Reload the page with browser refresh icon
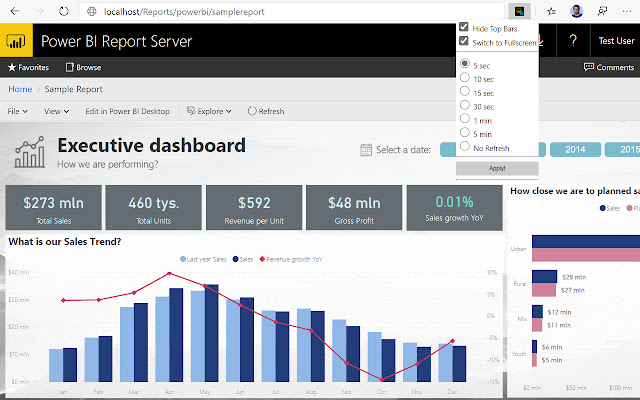The height and width of the screenshot is (400, 640). pyautogui.click(x=63, y=12)
